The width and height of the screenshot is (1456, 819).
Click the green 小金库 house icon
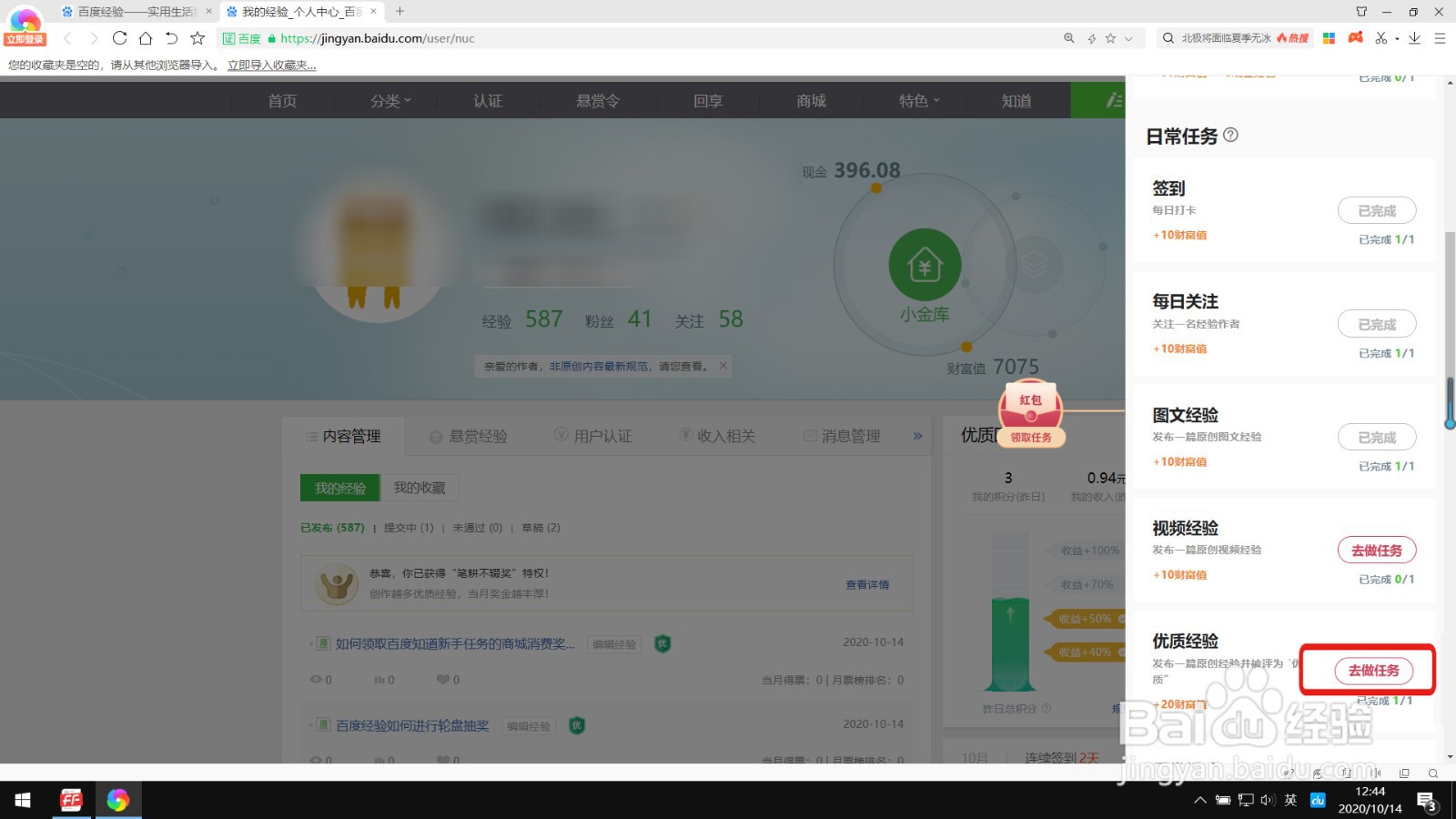tap(925, 265)
